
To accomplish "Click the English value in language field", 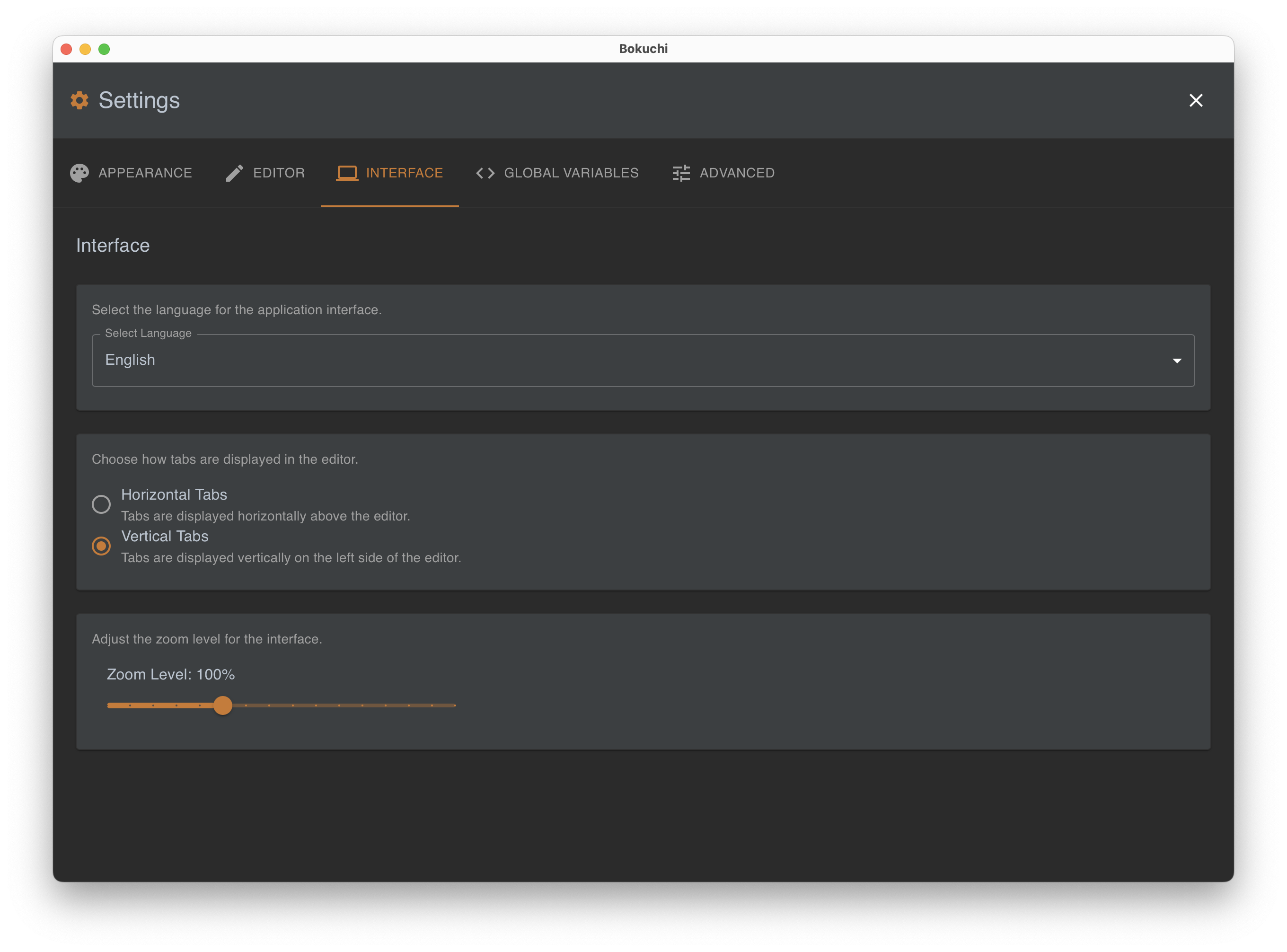I will [130, 360].
